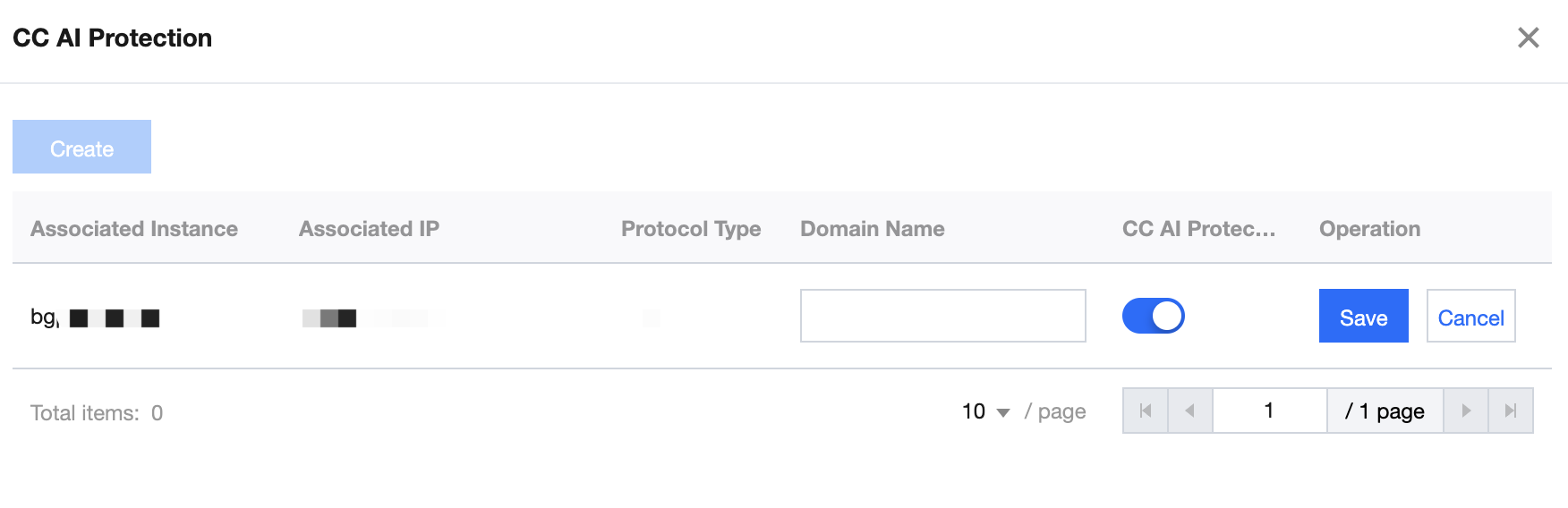Select the Operation column header
Viewport: 1568px width, 508px height.
(1369, 229)
